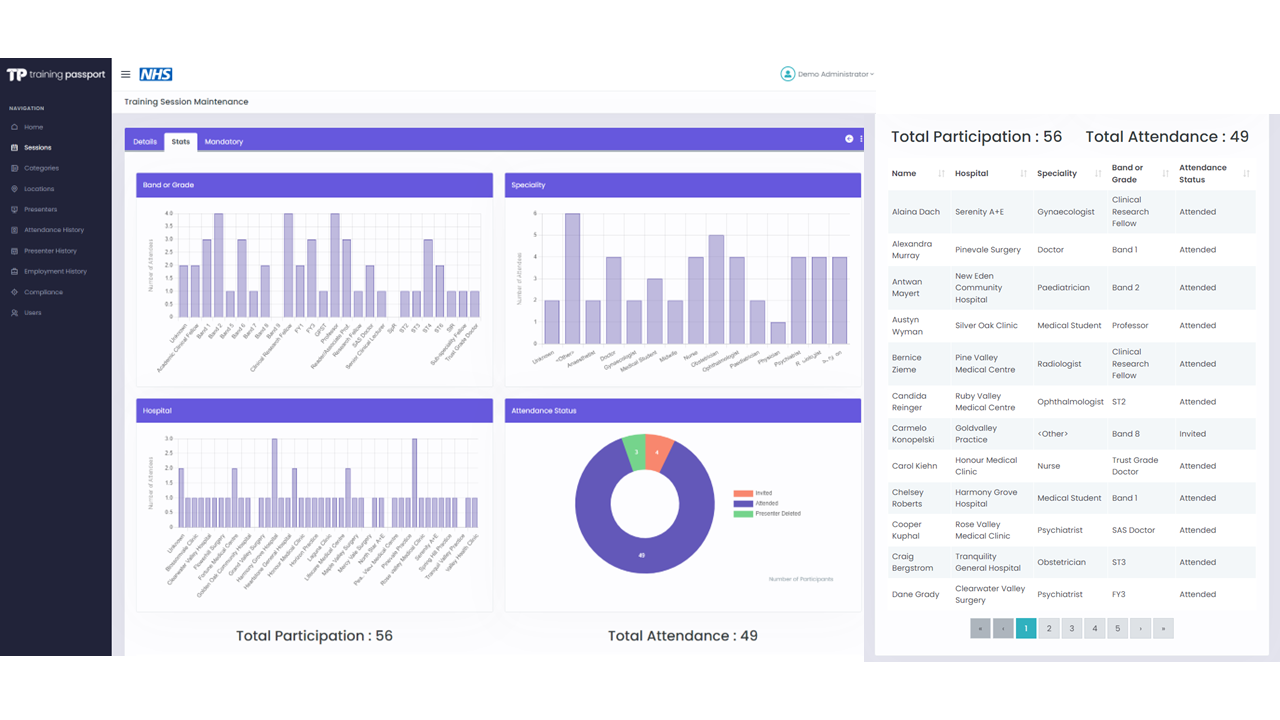
Task: Click the Presenters sidebar icon
Action: click(14, 209)
